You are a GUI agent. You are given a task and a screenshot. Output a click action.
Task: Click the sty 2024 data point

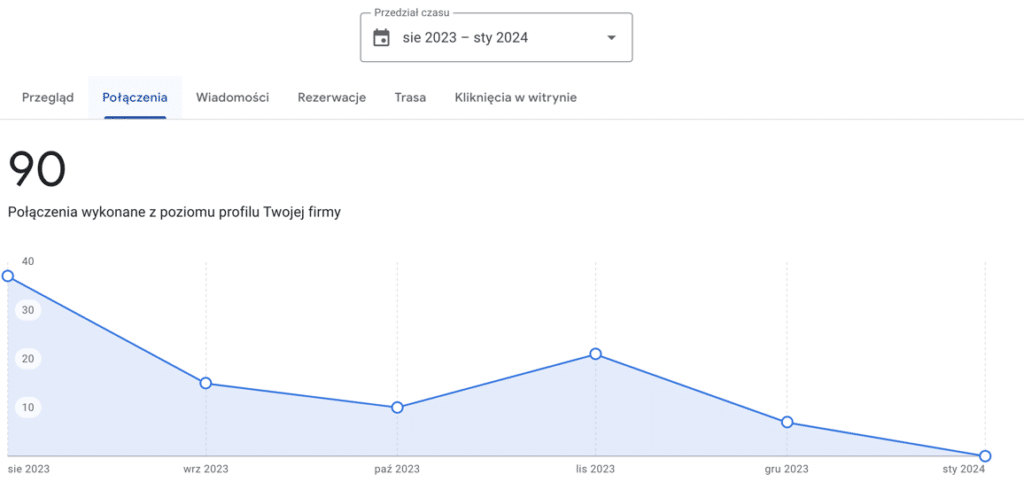tap(985, 456)
